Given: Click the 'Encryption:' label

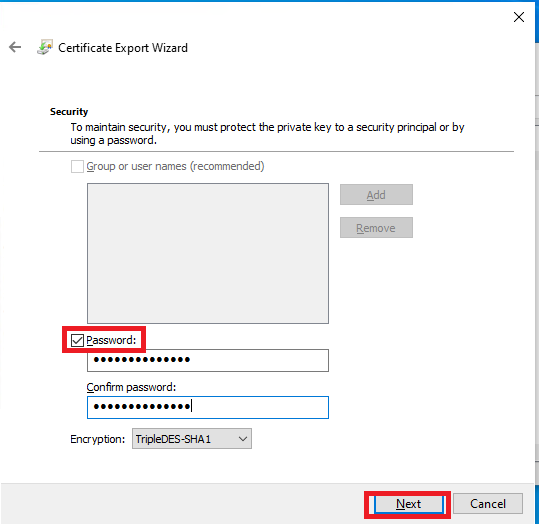Looking at the screenshot, I should point(98,439).
